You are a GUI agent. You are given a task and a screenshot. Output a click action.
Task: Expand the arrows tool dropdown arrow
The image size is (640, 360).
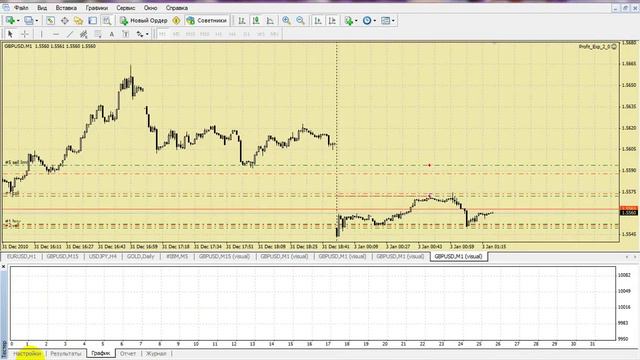[x=147, y=34]
